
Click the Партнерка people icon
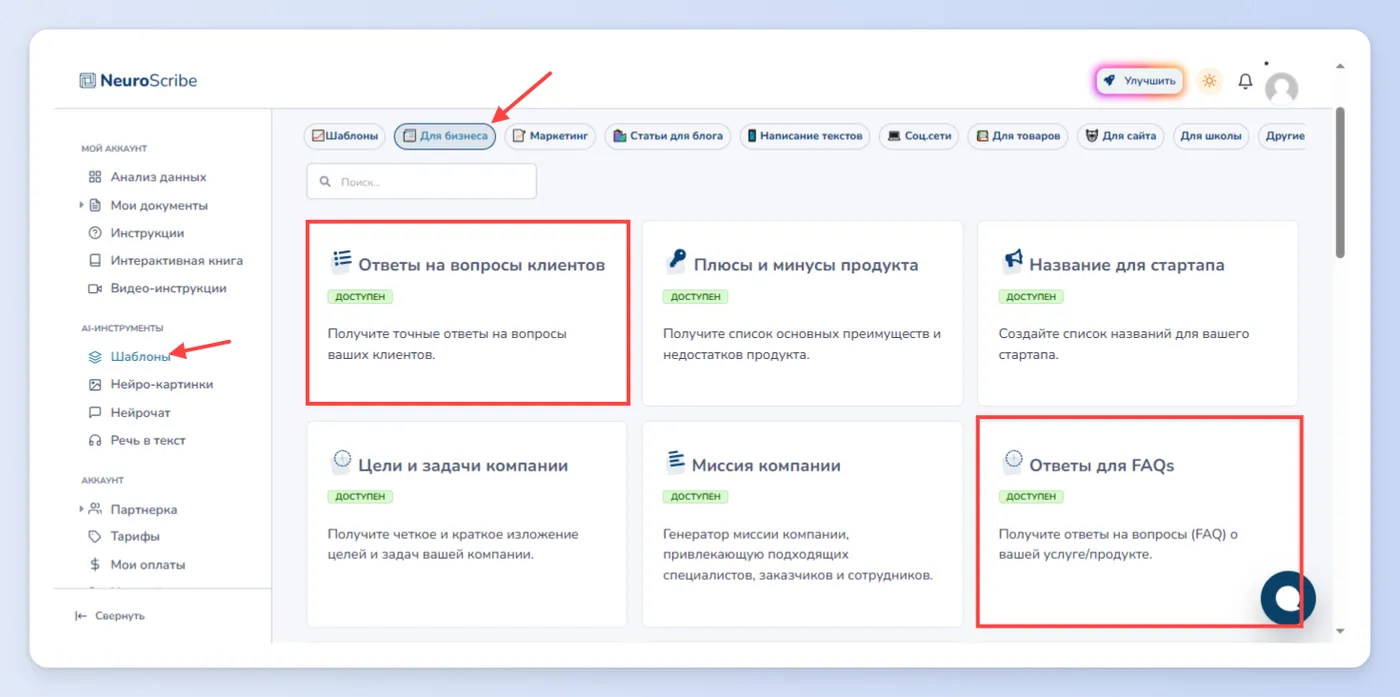coord(95,509)
